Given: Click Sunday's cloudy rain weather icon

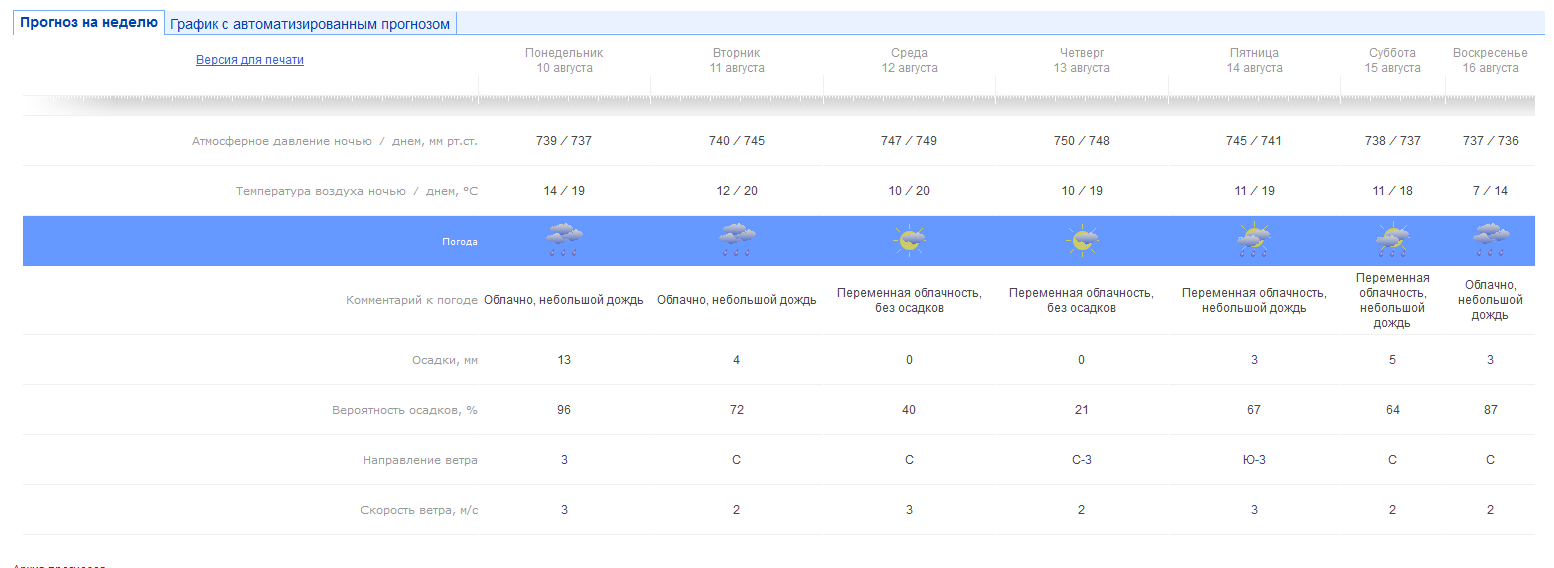Looking at the screenshot, I should [x=1490, y=241].
